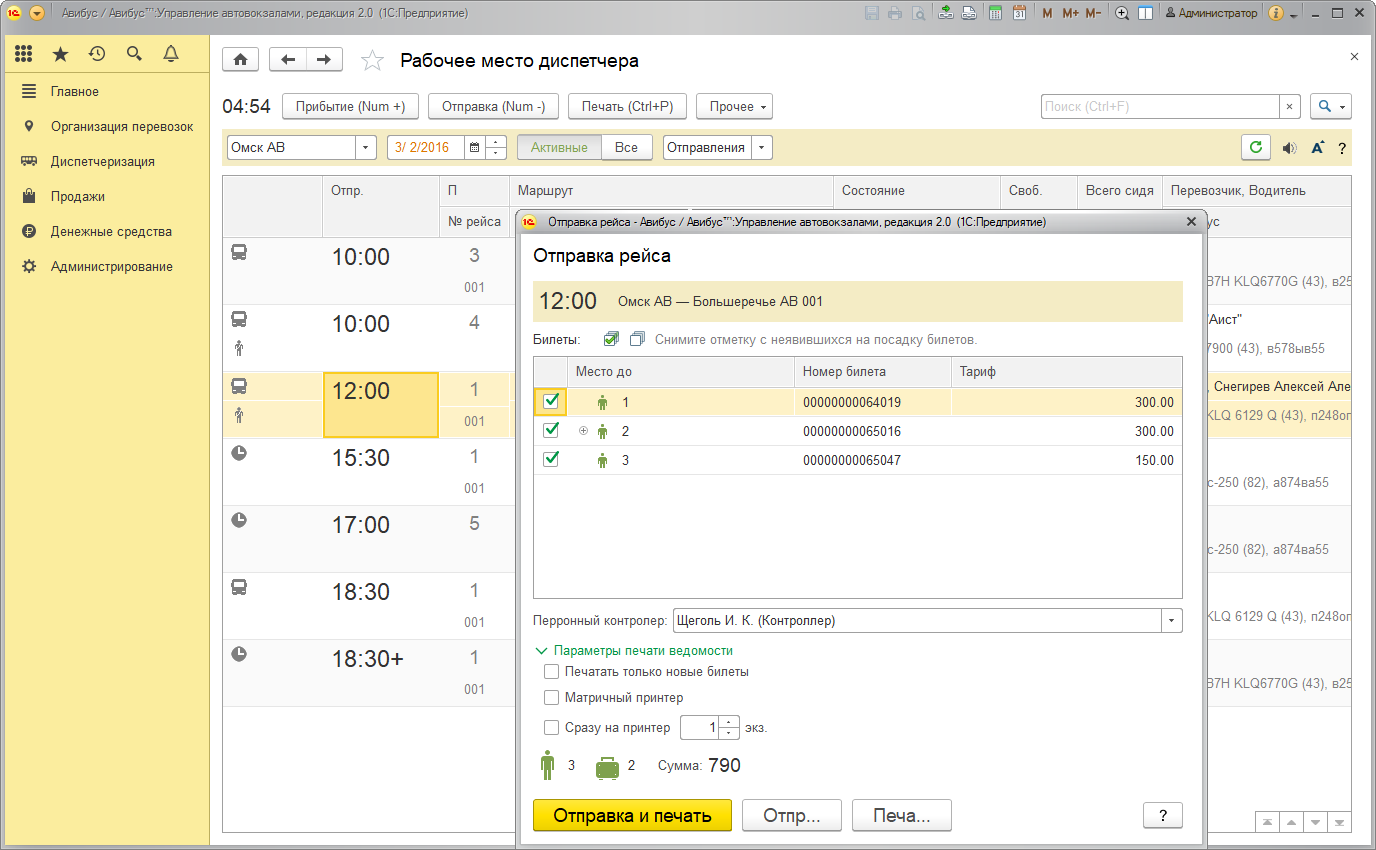Collapse Параметры печати ведомости section
The height and width of the screenshot is (850, 1376).
pyautogui.click(x=542, y=650)
